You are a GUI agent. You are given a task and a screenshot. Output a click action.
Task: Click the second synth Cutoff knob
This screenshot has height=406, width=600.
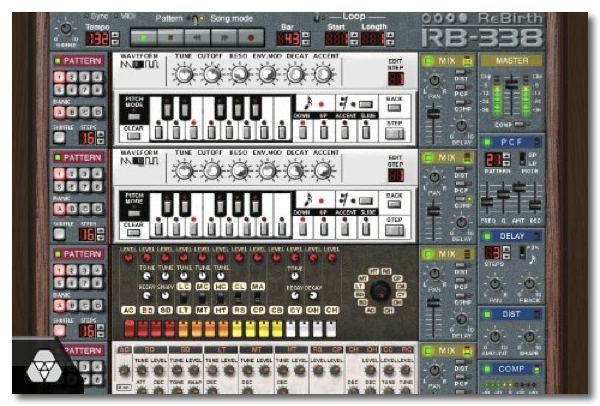[212, 170]
